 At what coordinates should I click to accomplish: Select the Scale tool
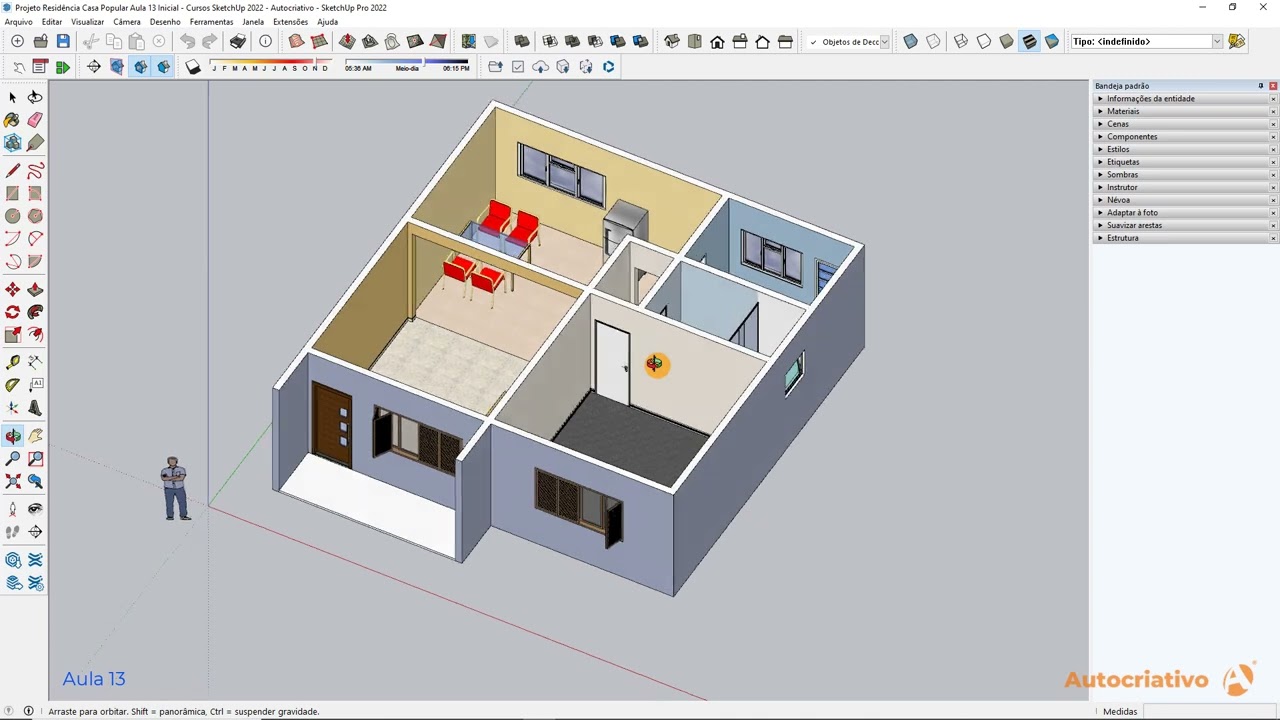[12, 335]
